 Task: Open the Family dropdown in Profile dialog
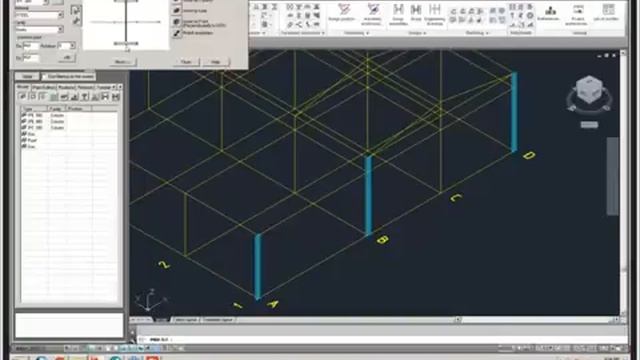point(60,29)
